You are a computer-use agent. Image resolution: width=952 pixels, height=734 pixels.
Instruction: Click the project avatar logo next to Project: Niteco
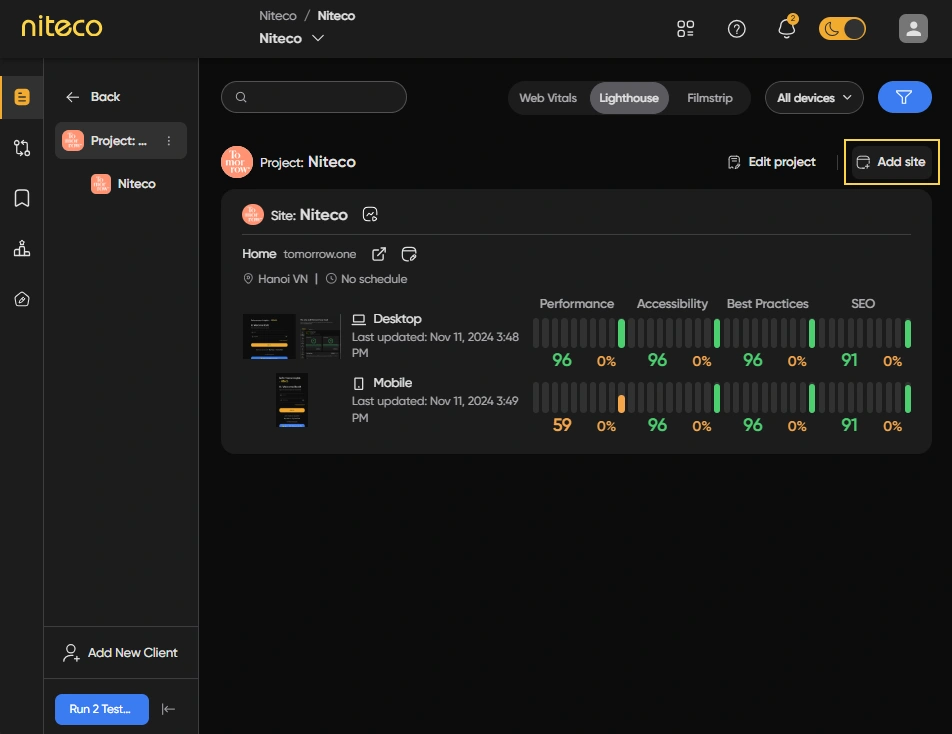point(237,162)
